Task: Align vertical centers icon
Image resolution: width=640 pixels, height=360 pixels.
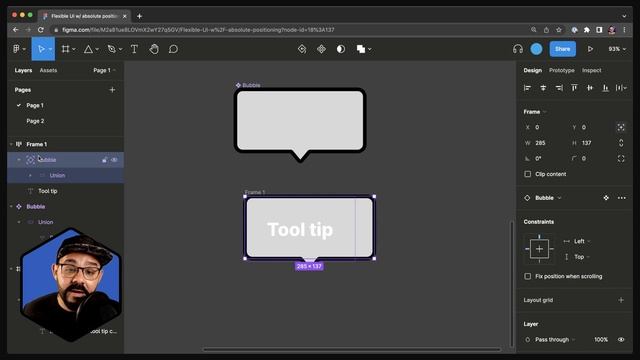Action: (590, 88)
